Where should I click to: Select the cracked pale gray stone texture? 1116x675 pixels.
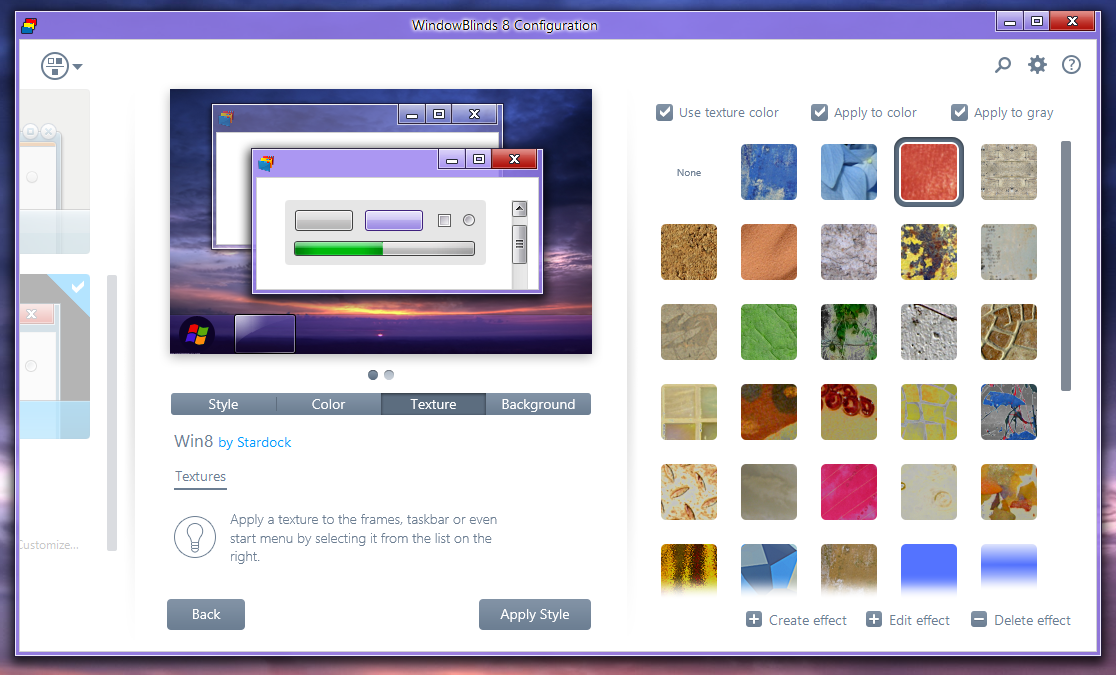(848, 252)
